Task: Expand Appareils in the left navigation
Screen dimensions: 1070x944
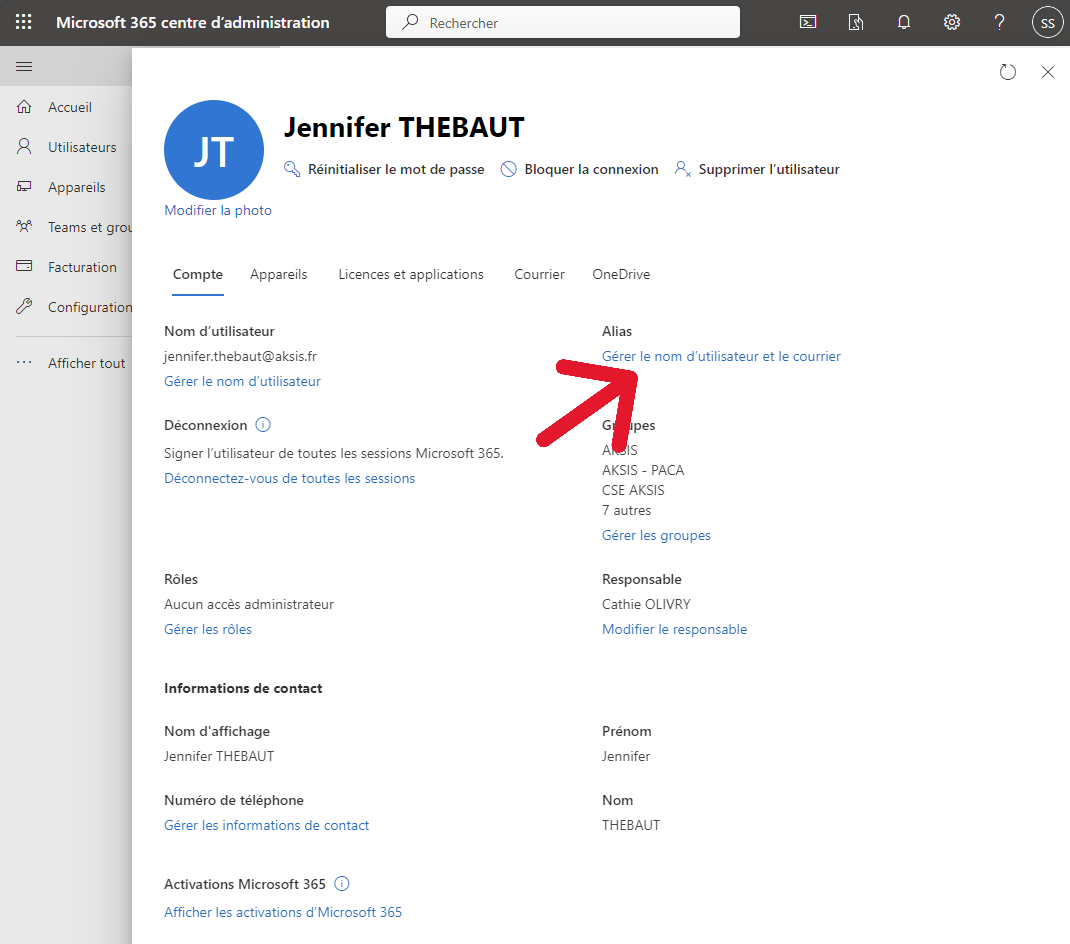Action: pos(76,187)
